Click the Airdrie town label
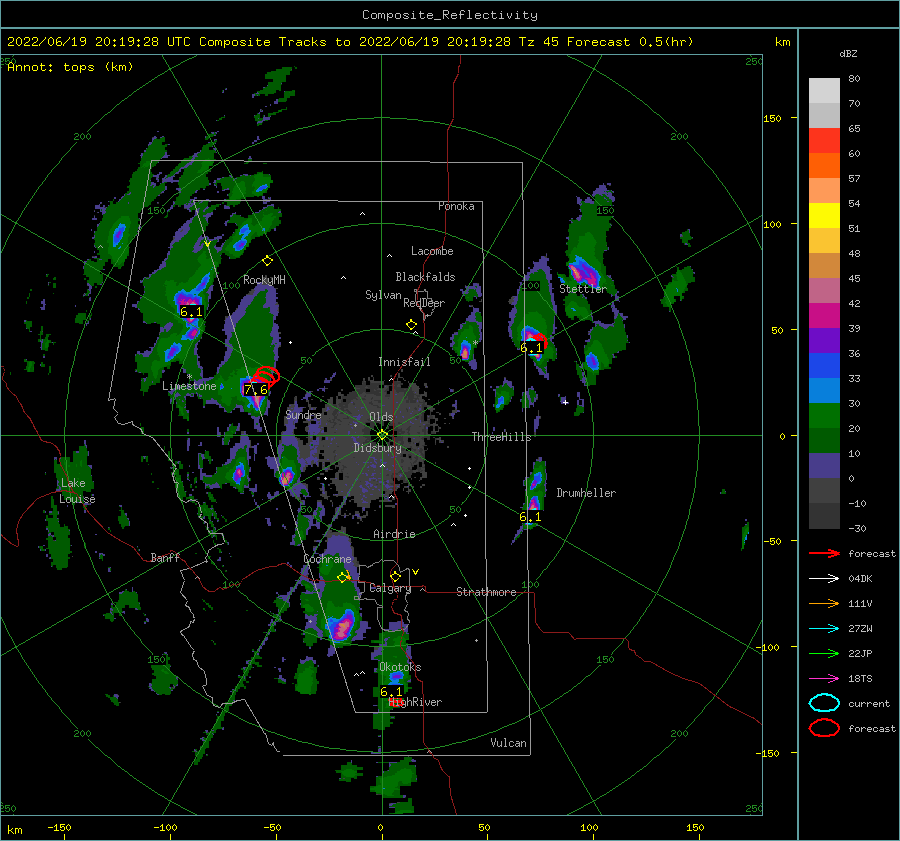Screen dimensions: 900x841 coord(394,534)
